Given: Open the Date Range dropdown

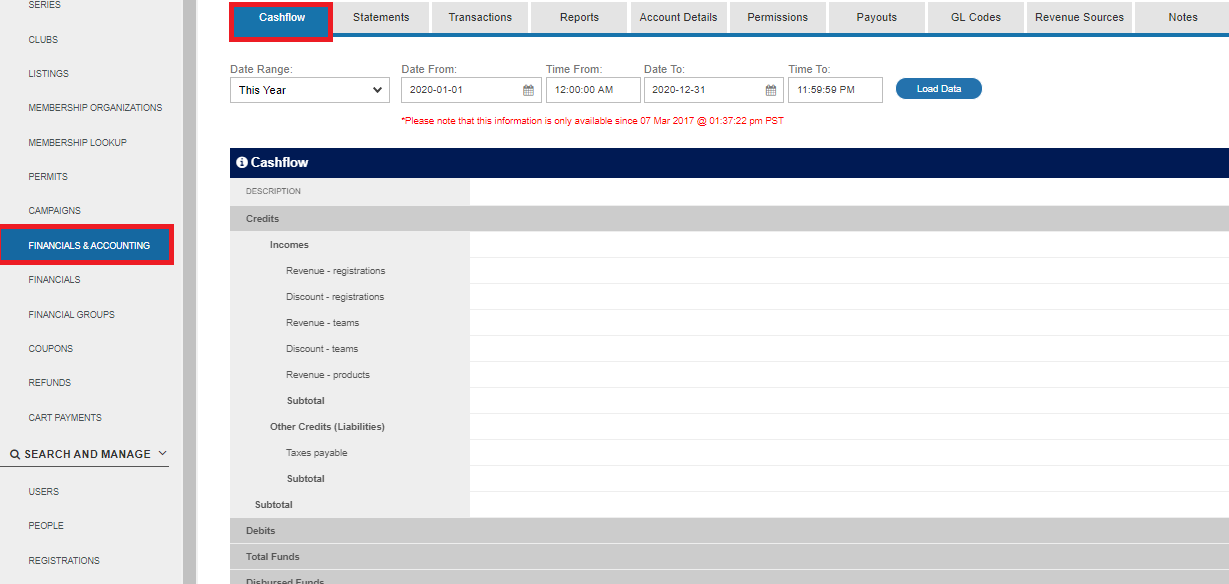Looking at the screenshot, I should coord(310,90).
